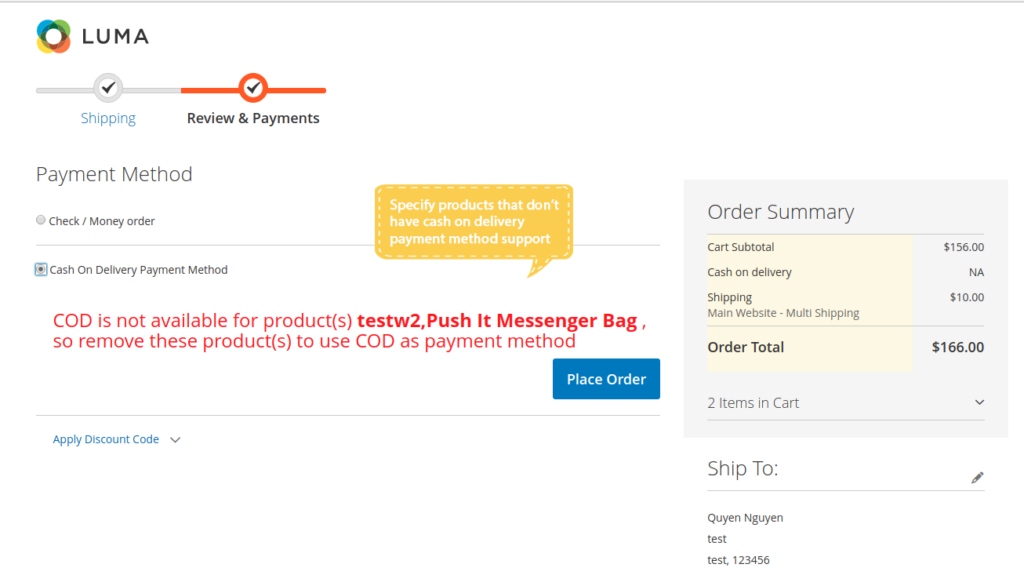1024x575 pixels.
Task: Click the yellow COD tooltip callout
Action: pos(474,222)
